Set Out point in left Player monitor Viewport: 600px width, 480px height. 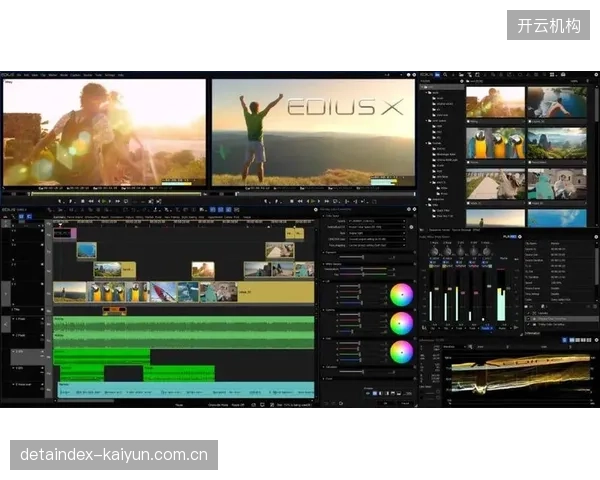pos(71,201)
